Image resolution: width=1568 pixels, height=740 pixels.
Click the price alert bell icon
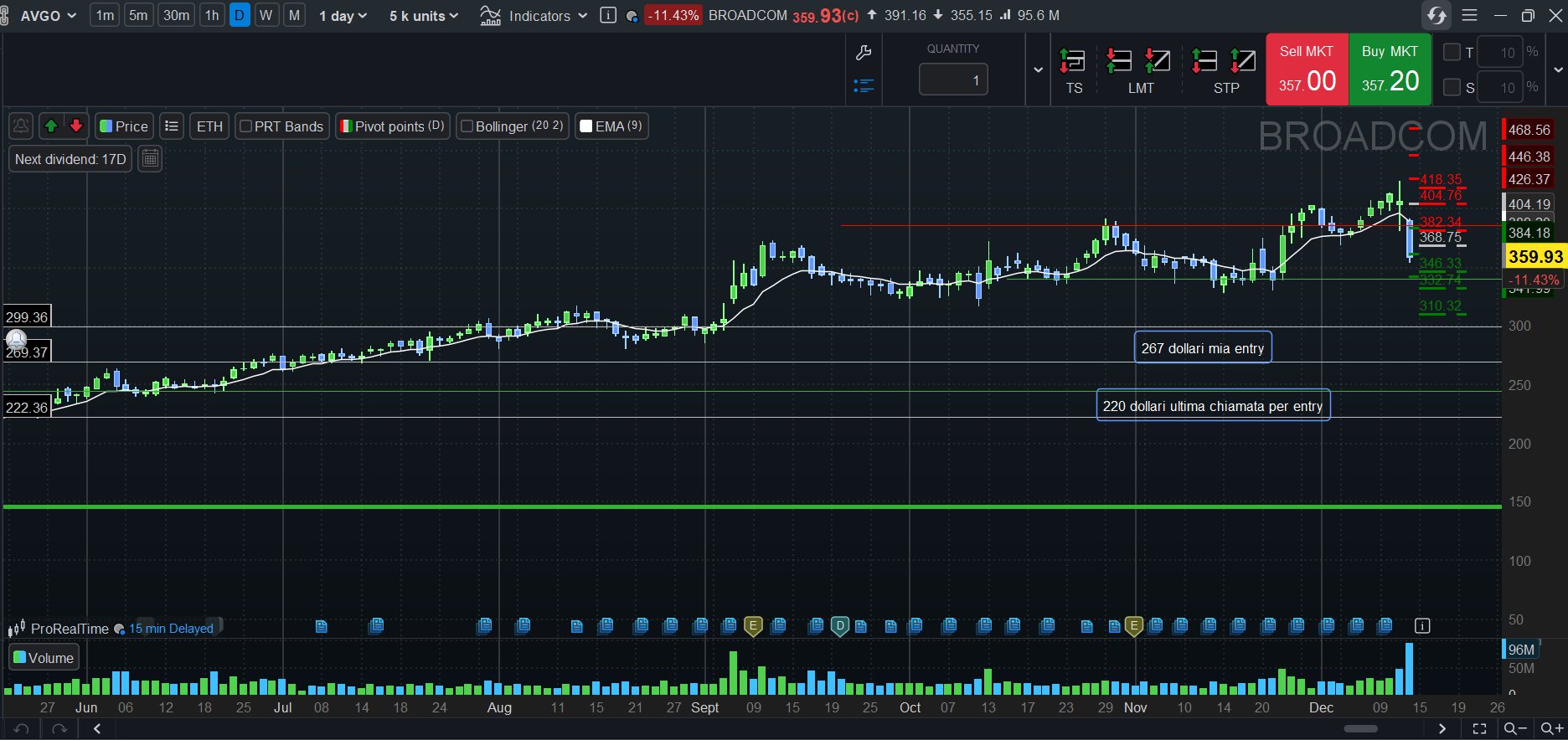click(21, 126)
